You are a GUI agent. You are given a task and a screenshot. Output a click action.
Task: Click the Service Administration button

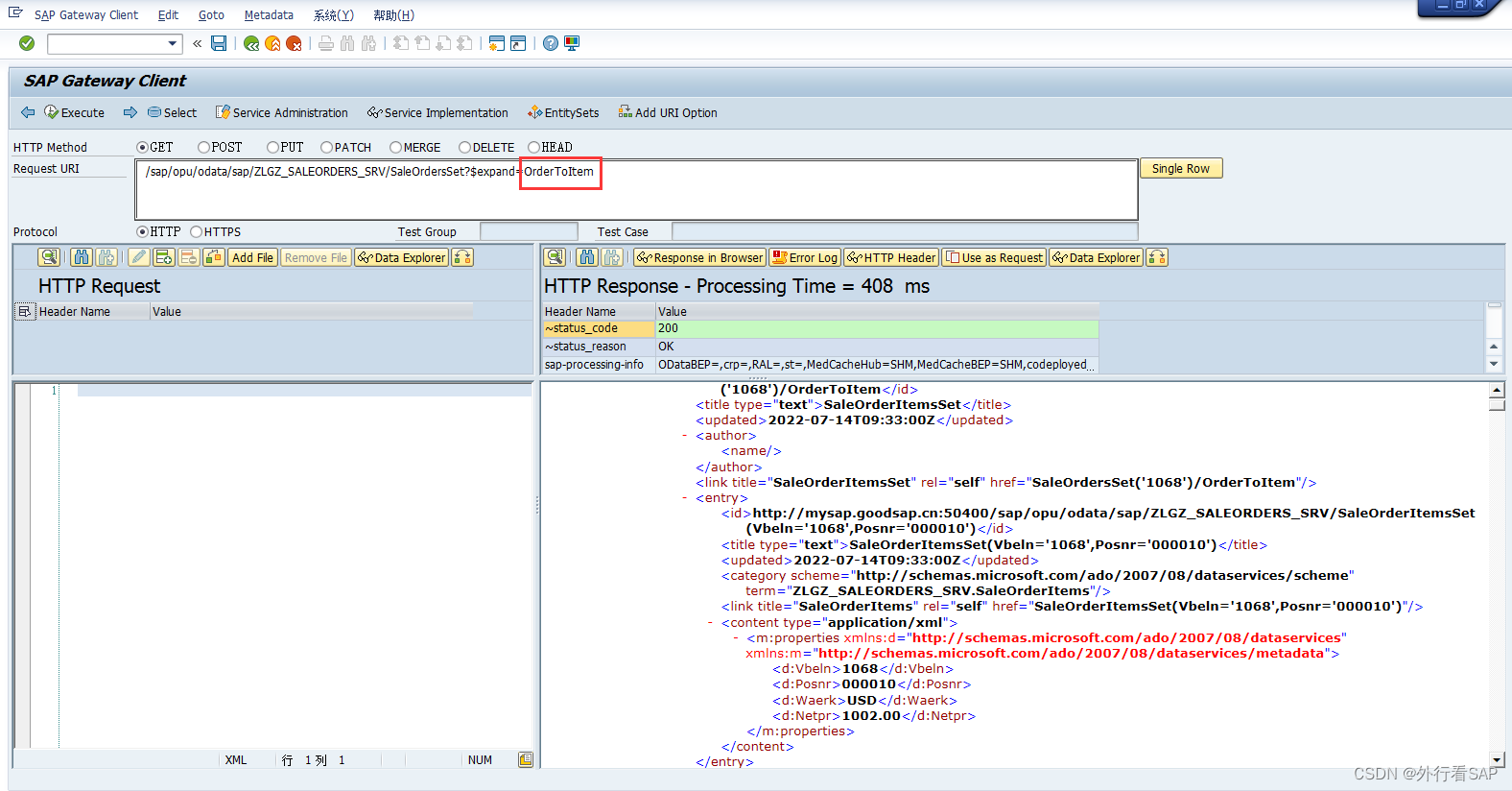(x=282, y=112)
